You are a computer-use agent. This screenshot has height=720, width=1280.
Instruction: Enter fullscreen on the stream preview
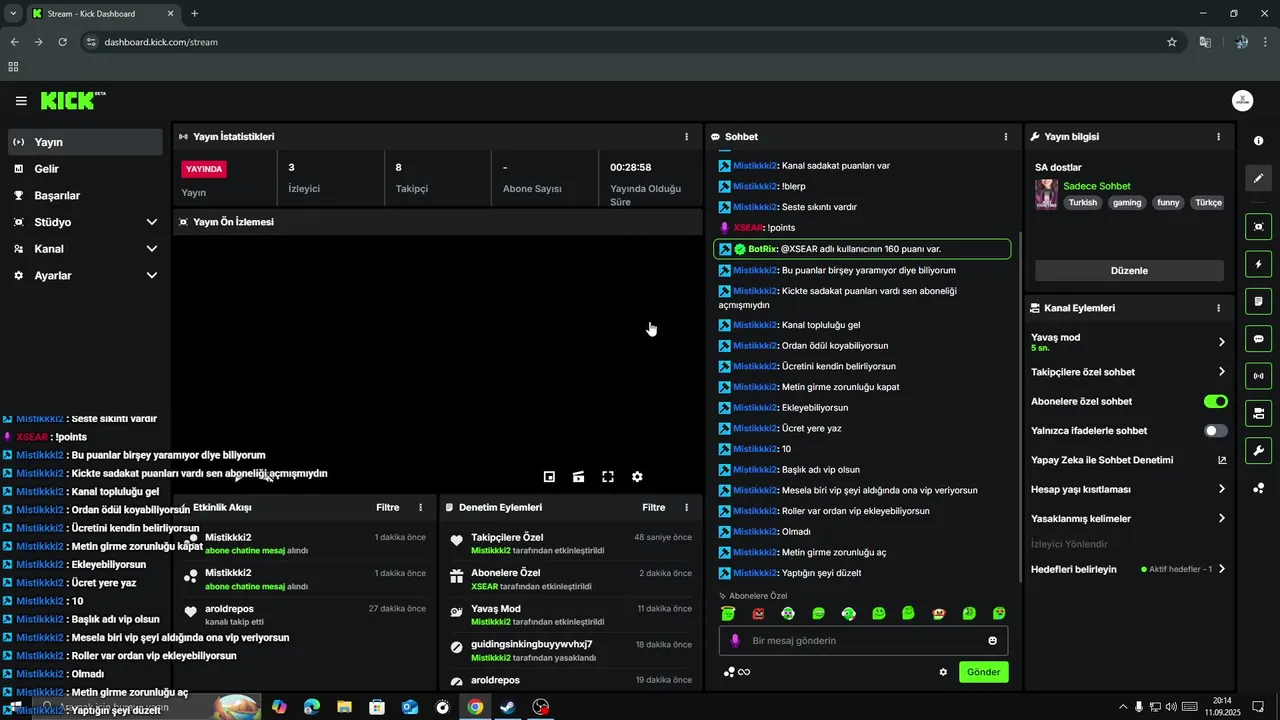(x=607, y=477)
